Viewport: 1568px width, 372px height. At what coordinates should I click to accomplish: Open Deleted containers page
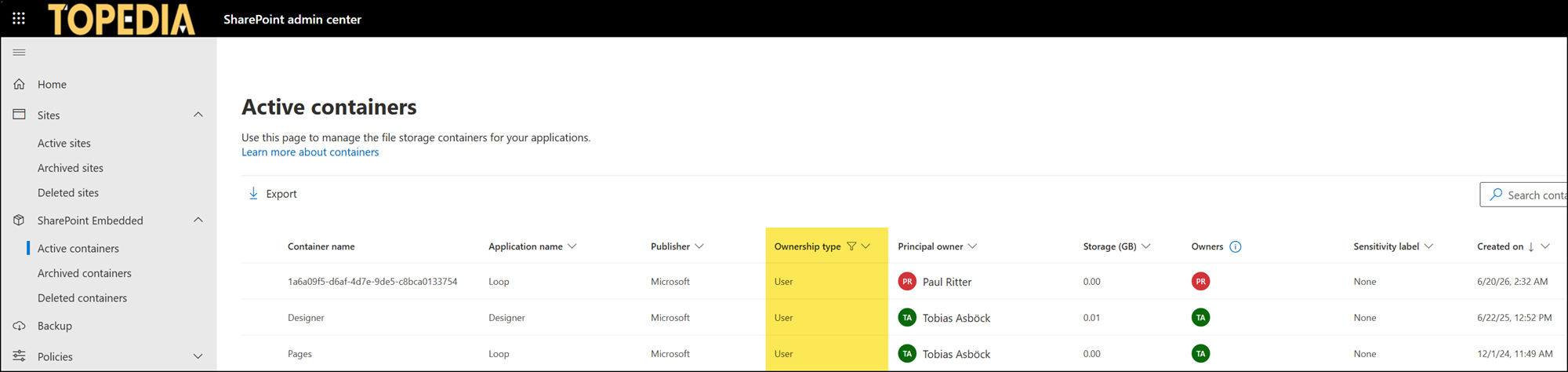(82, 297)
